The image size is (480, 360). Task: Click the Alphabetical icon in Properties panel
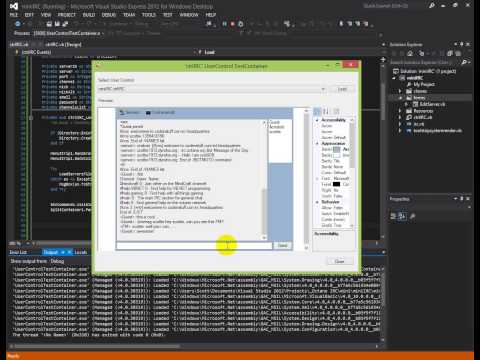[x=402, y=216]
